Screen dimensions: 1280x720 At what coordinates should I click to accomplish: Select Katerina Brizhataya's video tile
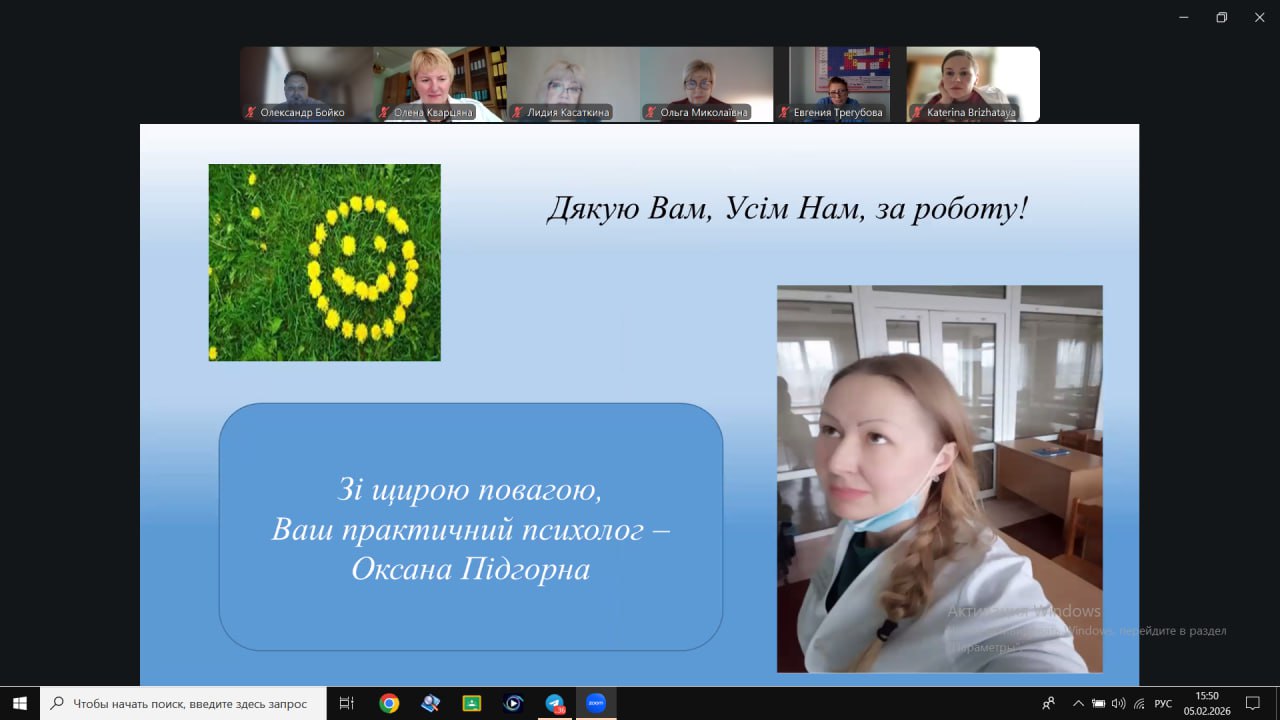click(972, 84)
